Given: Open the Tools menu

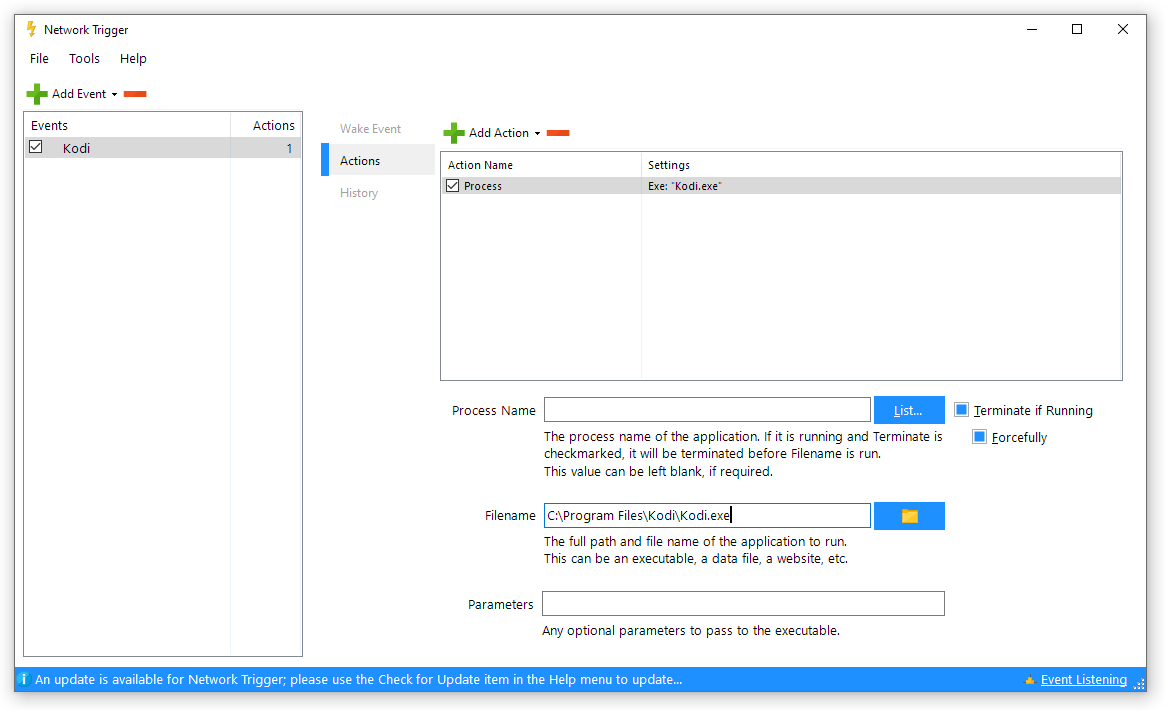Looking at the screenshot, I should point(84,59).
